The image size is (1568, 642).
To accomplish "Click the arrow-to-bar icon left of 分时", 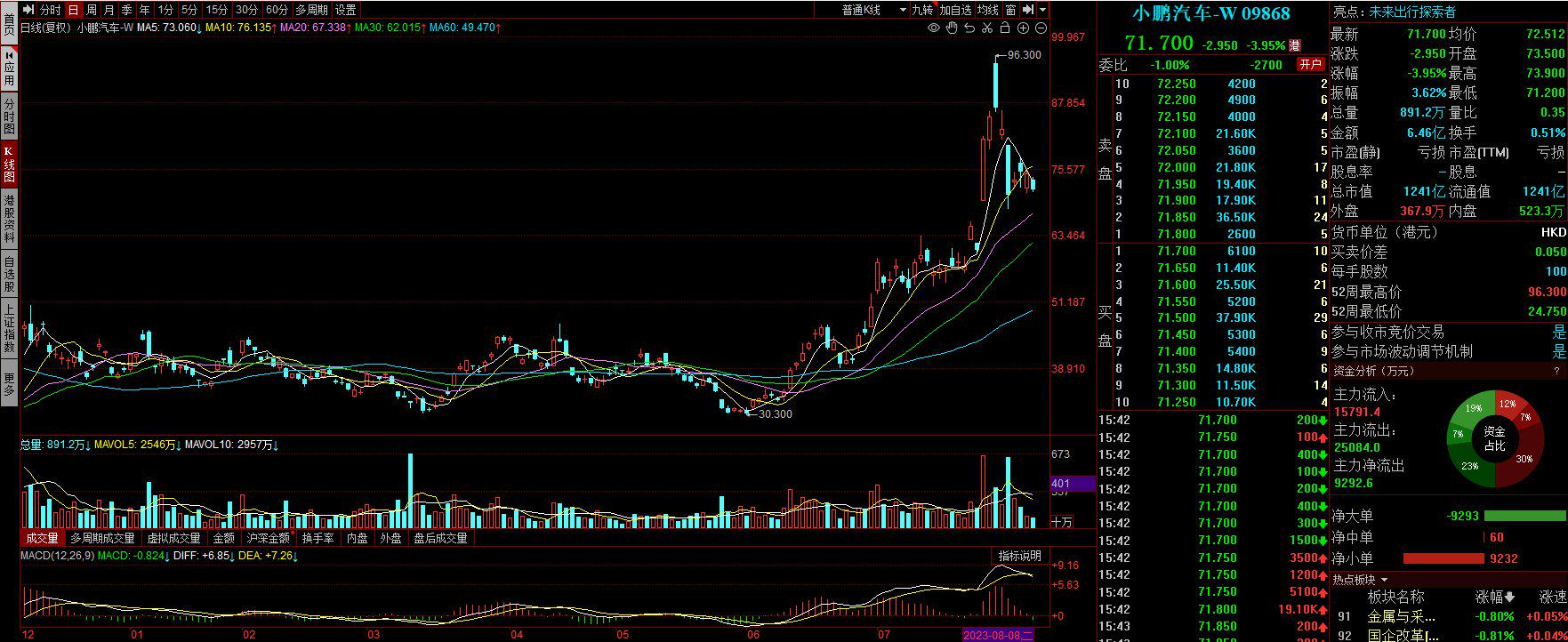I will click(x=28, y=10).
